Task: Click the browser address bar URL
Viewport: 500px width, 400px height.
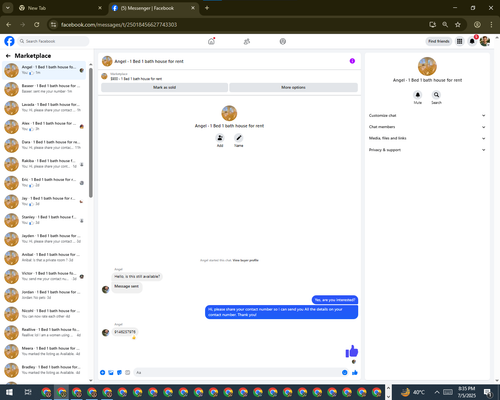Action: pyautogui.click(x=119, y=25)
